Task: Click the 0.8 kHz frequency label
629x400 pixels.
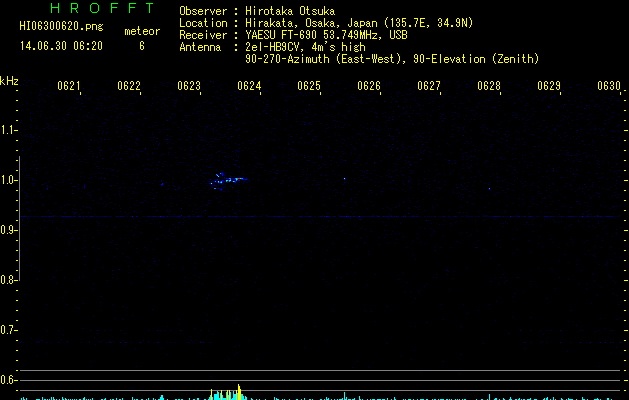Action: 8,280
